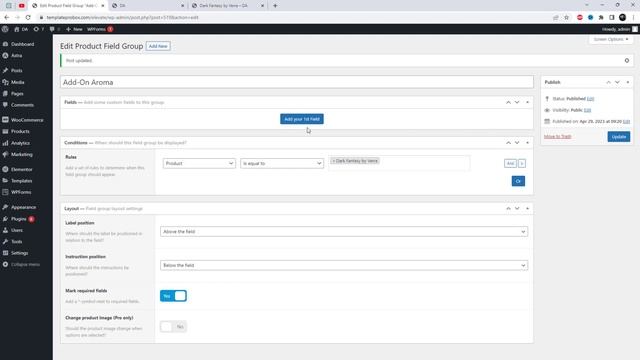
Task: Click the Appearance brush icon
Action: tap(5, 207)
